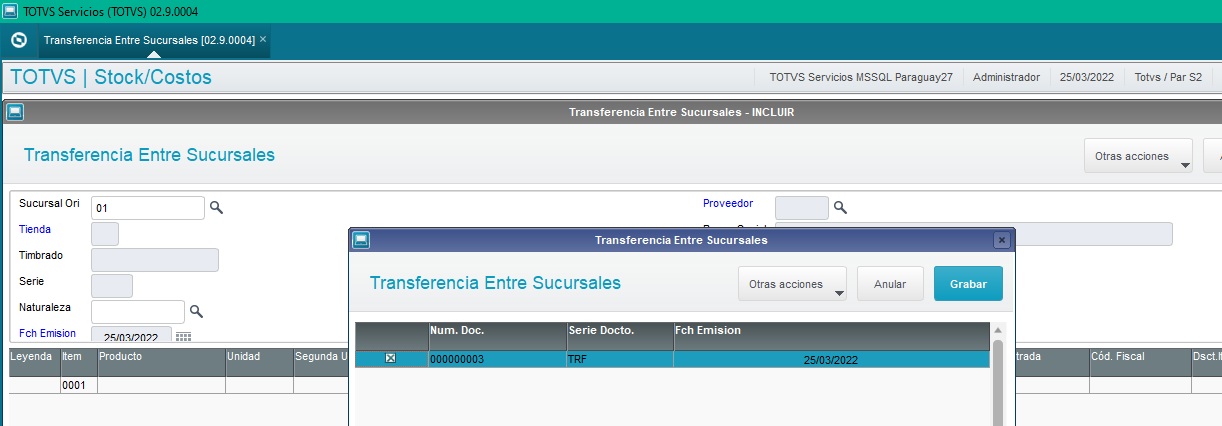Screen dimensions: 1222x426
Task: Click the Administrador user label
Action: 1006,77
